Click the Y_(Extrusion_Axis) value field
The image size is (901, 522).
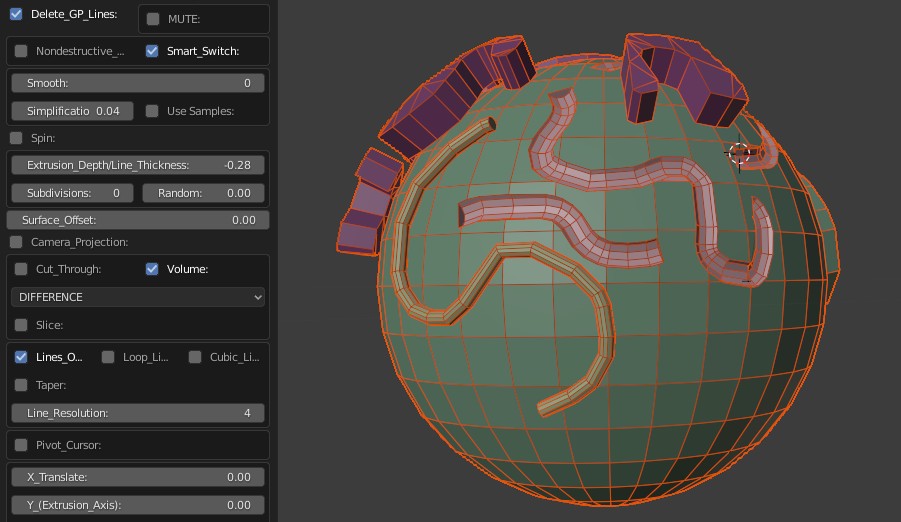(138, 505)
